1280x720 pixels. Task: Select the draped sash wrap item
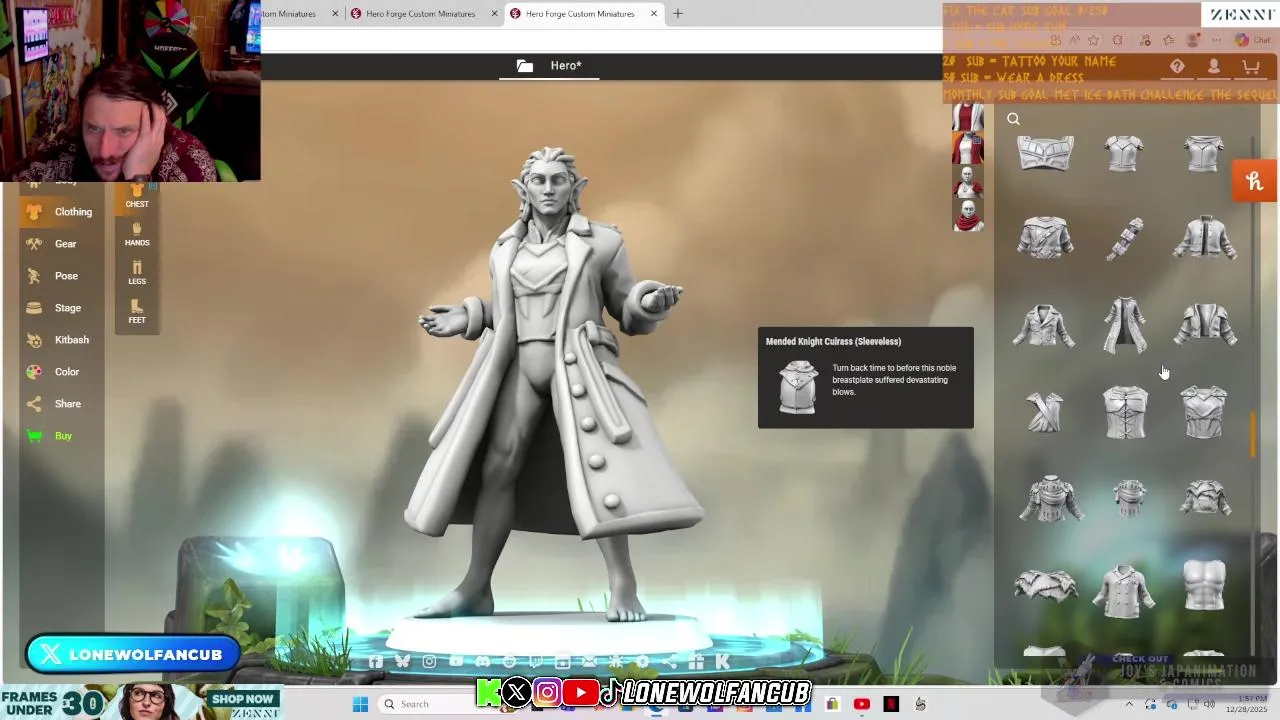click(1045, 412)
